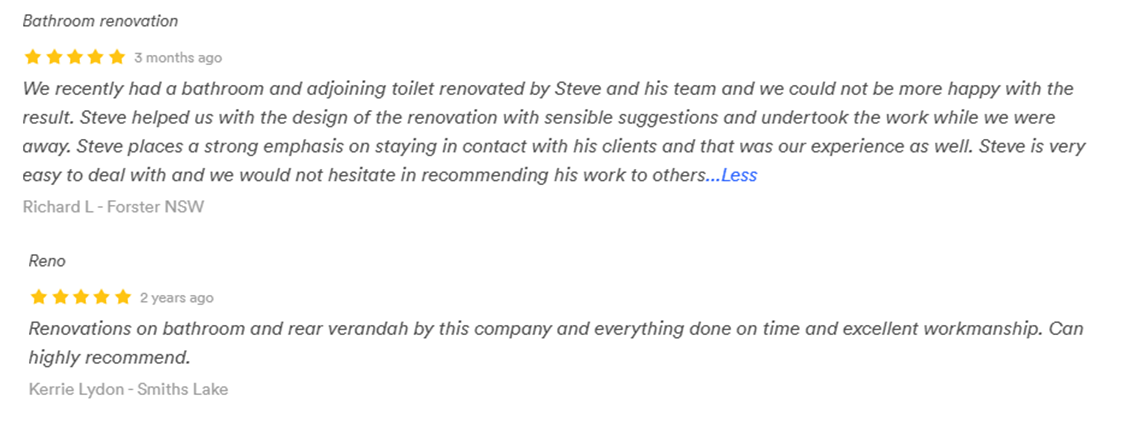Viewport: 1133px width, 430px height.
Task: Click the '2 years ago' timestamp
Action: [177, 298]
